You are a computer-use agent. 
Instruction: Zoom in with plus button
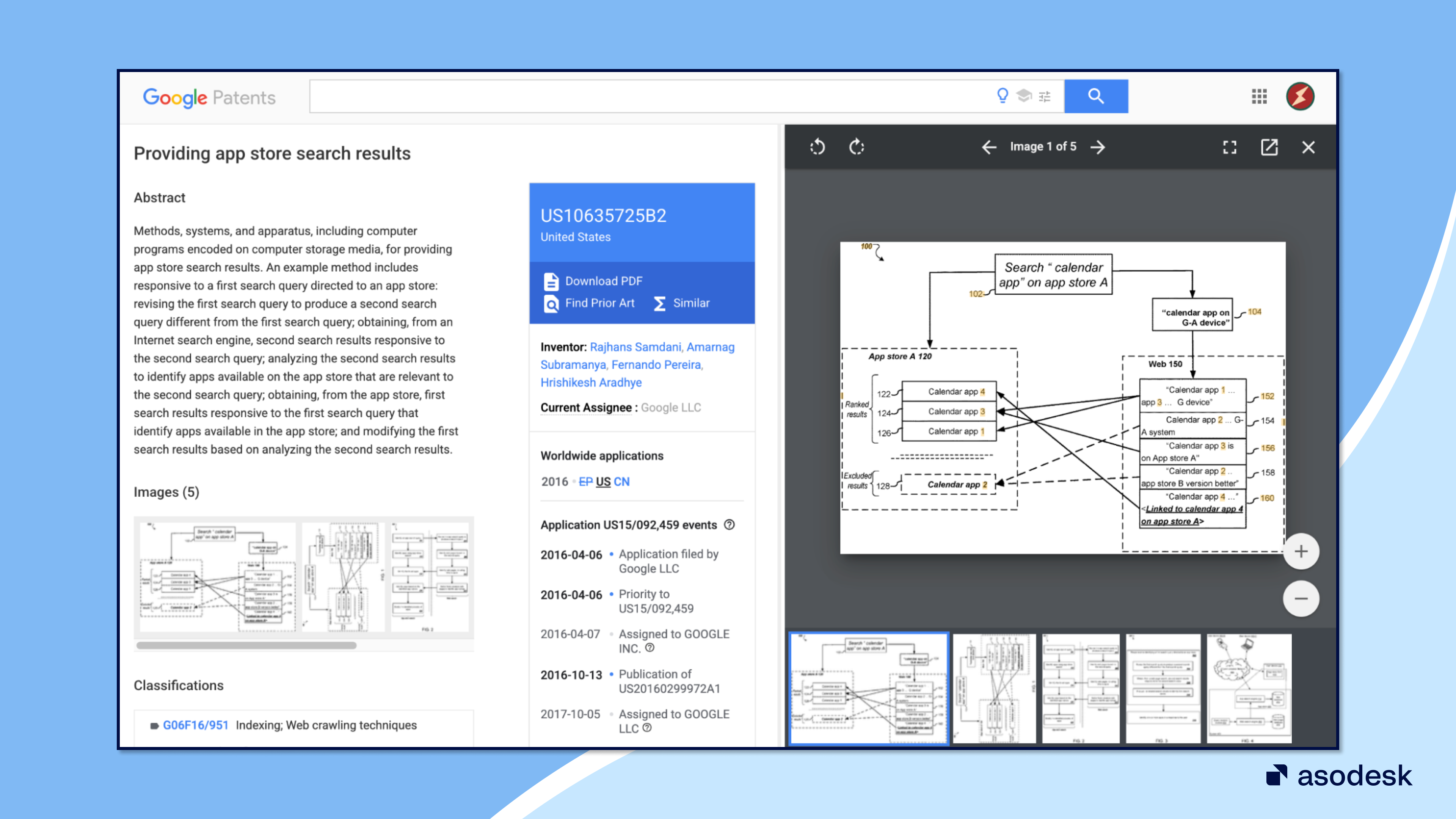[1301, 551]
